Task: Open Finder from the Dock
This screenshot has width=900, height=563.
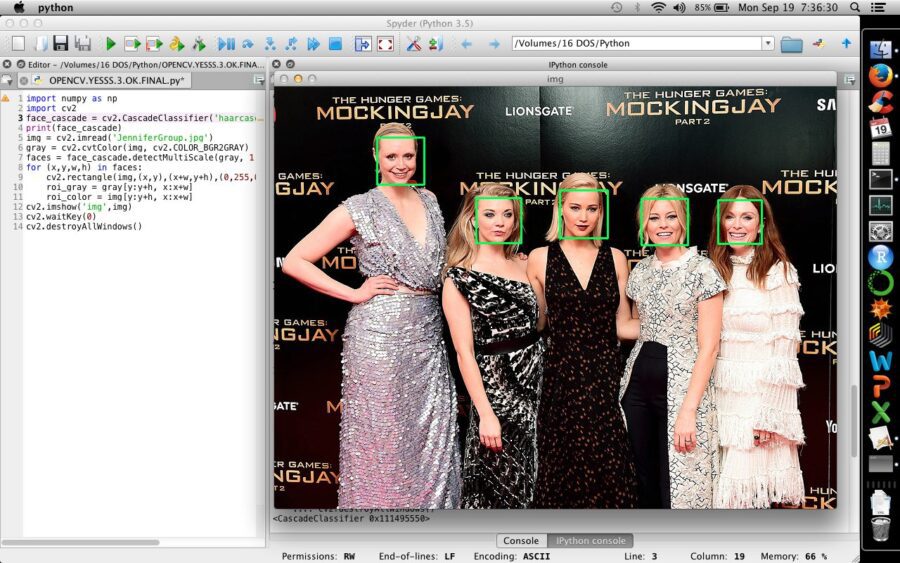Action: click(880, 49)
